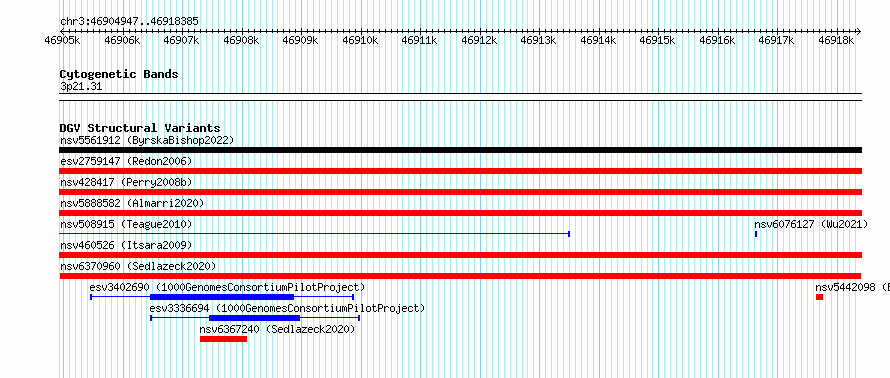Image resolution: width=890 pixels, height=378 pixels.
Task: Open the nsv5561912 (ByrskaBishop2022) label
Action: [147, 140]
